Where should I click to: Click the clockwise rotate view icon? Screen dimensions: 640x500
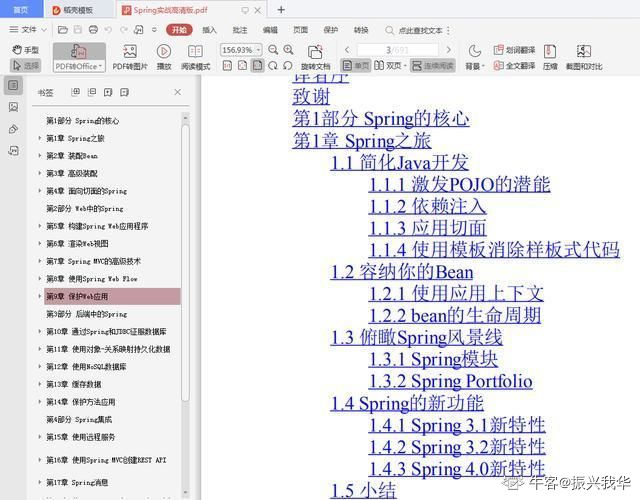pyautogui.click(x=273, y=65)
